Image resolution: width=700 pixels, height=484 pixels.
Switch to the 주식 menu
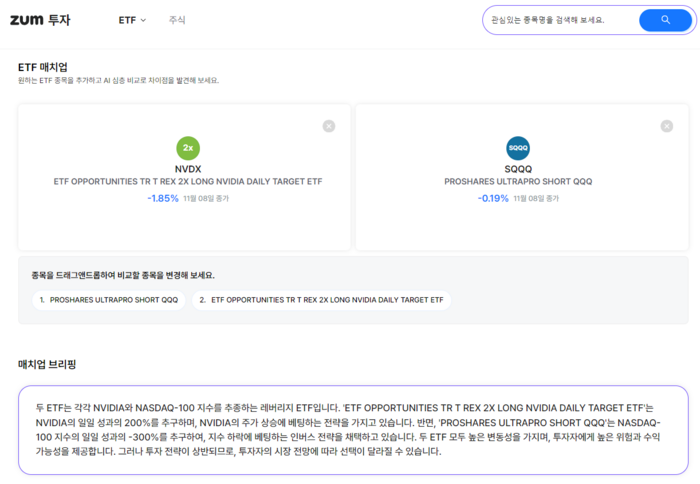(x=177, y=20)
